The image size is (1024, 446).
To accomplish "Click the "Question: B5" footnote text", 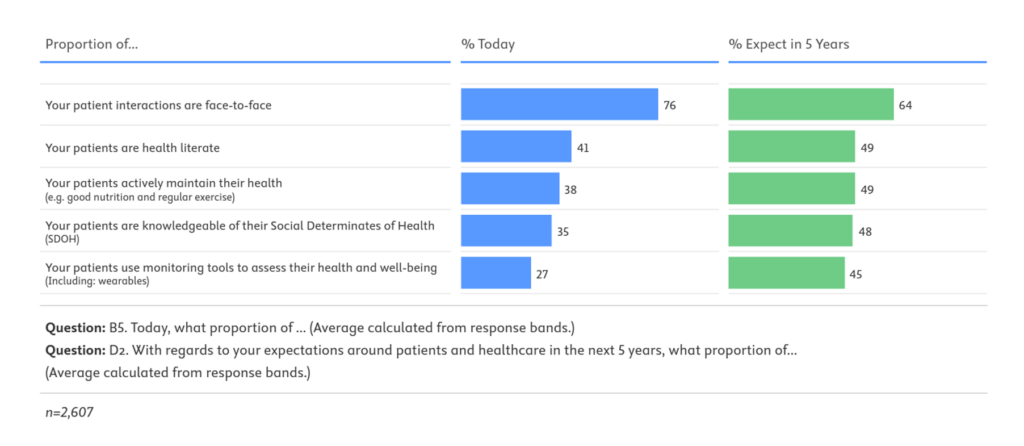I will point(310,328).
